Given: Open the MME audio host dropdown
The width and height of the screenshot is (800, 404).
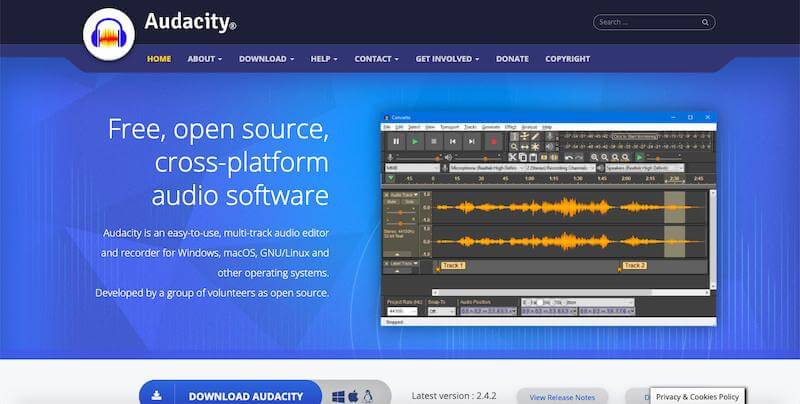Looking at the screenshot, I should pos(412,168).
